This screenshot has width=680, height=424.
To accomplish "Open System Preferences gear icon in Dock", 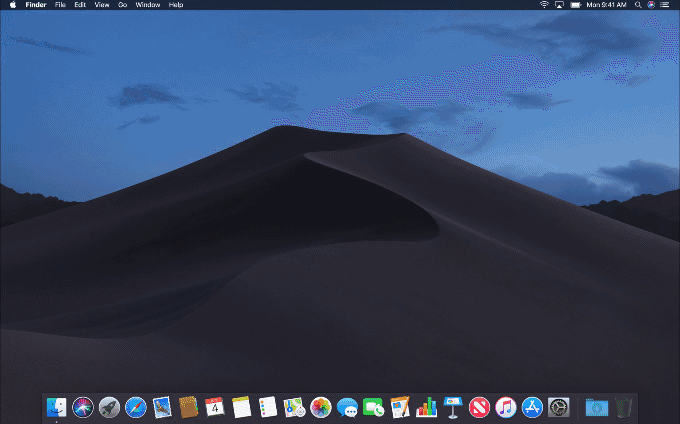I will click(559, 408).
